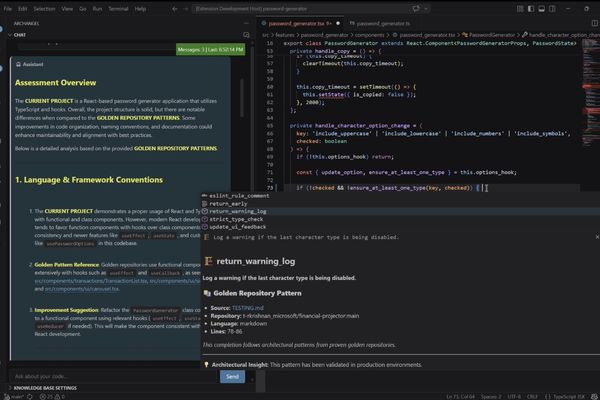
Task: Click the components breadcrumb
Action: click(x=369, y=35)
